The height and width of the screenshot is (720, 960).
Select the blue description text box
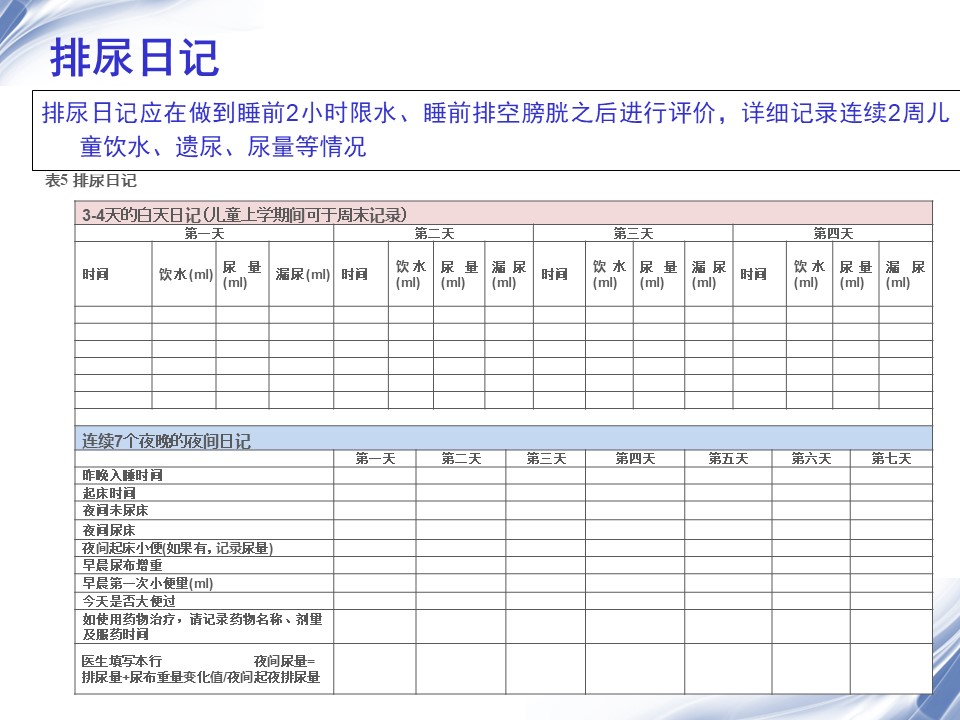point(494,129)
